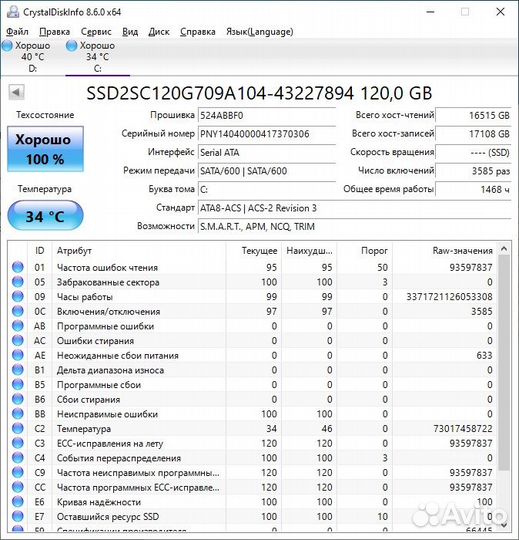Click the Текущее column header

254,250
